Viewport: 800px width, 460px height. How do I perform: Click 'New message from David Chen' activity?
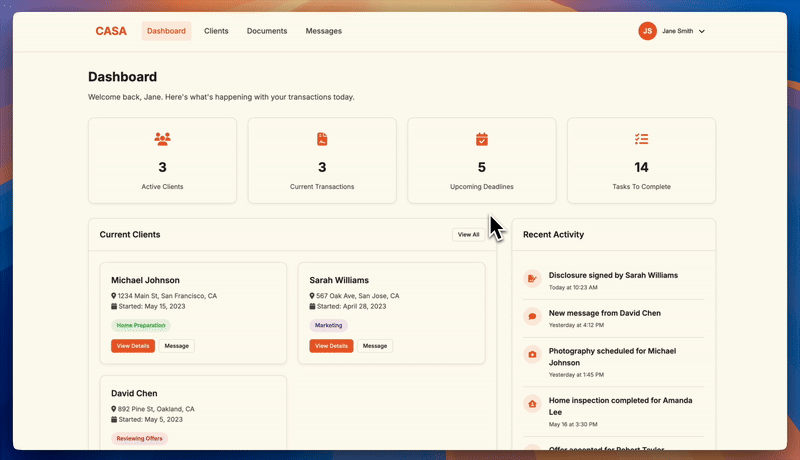[x=605, y=313]
